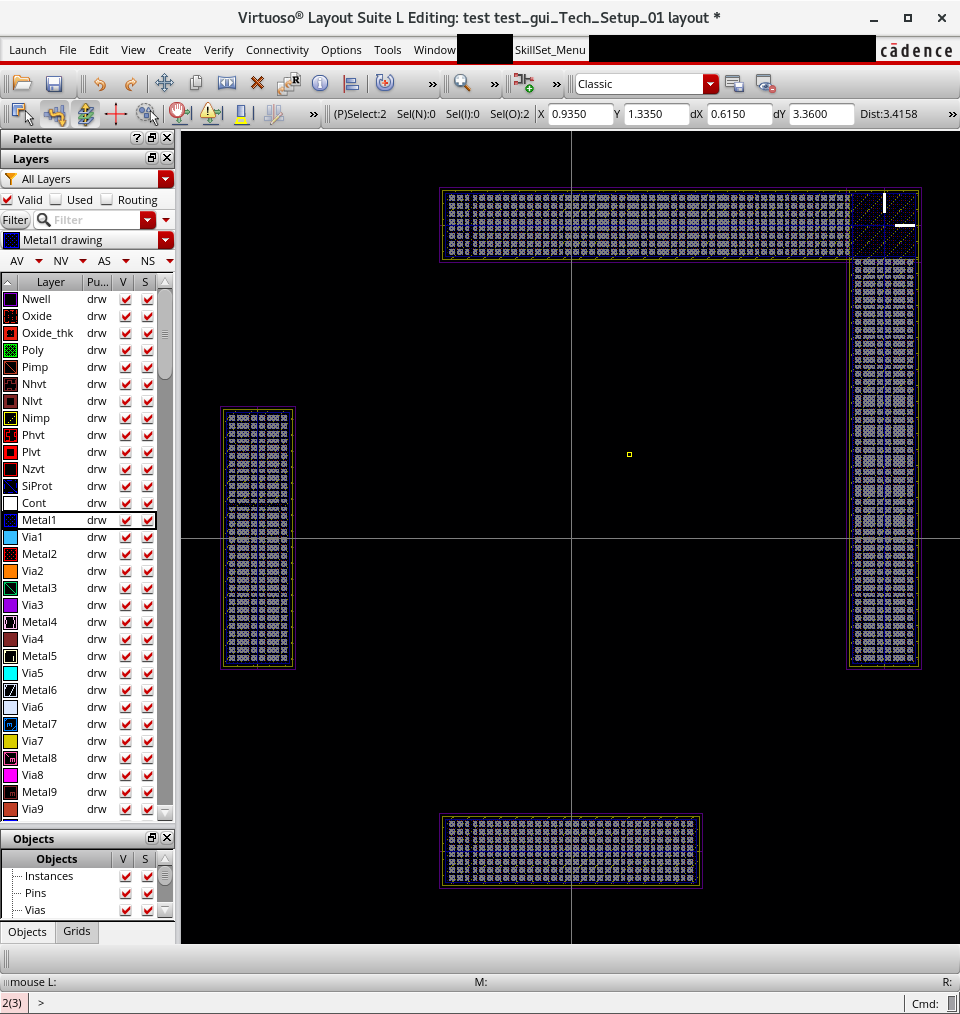The image size is (960, 1014).
Task: Select the Metal3 layer color swatch
Action: pos(11,588)
